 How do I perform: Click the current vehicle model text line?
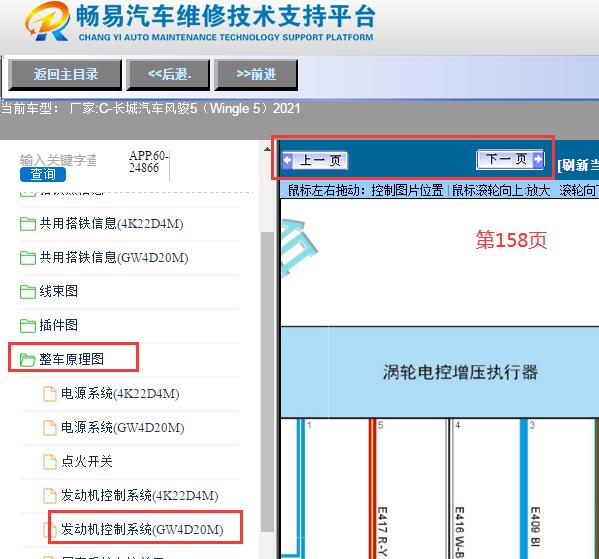click(x=151, y=109)
